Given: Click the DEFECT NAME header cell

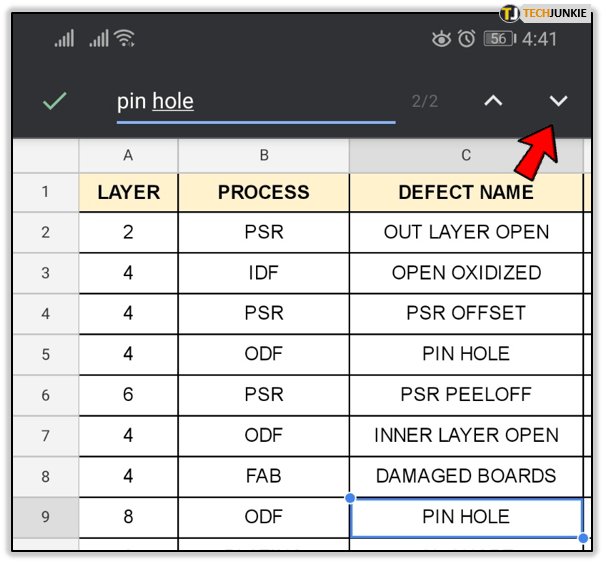Looking at the screenshot, I should coord(466,192).
